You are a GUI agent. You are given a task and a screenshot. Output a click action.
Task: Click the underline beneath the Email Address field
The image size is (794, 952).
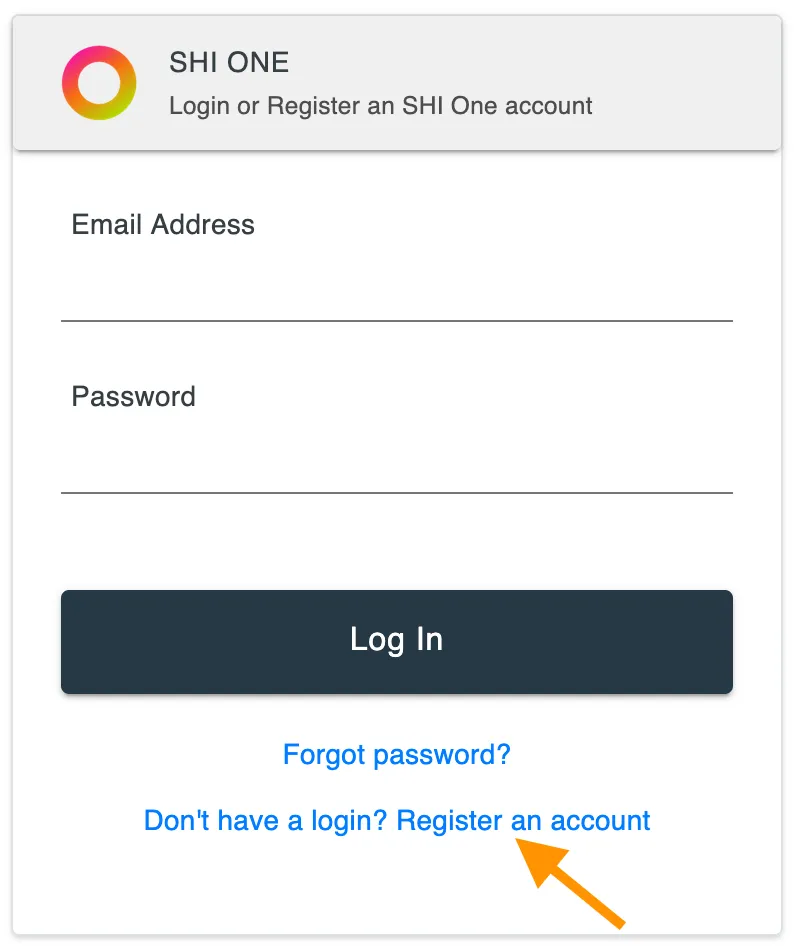coord(397,321)
